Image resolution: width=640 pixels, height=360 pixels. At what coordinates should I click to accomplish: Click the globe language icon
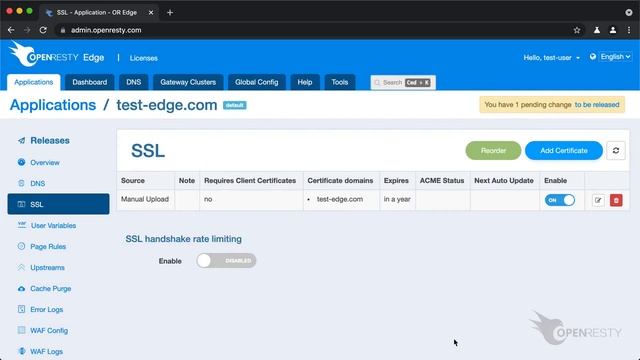(593, 57)
